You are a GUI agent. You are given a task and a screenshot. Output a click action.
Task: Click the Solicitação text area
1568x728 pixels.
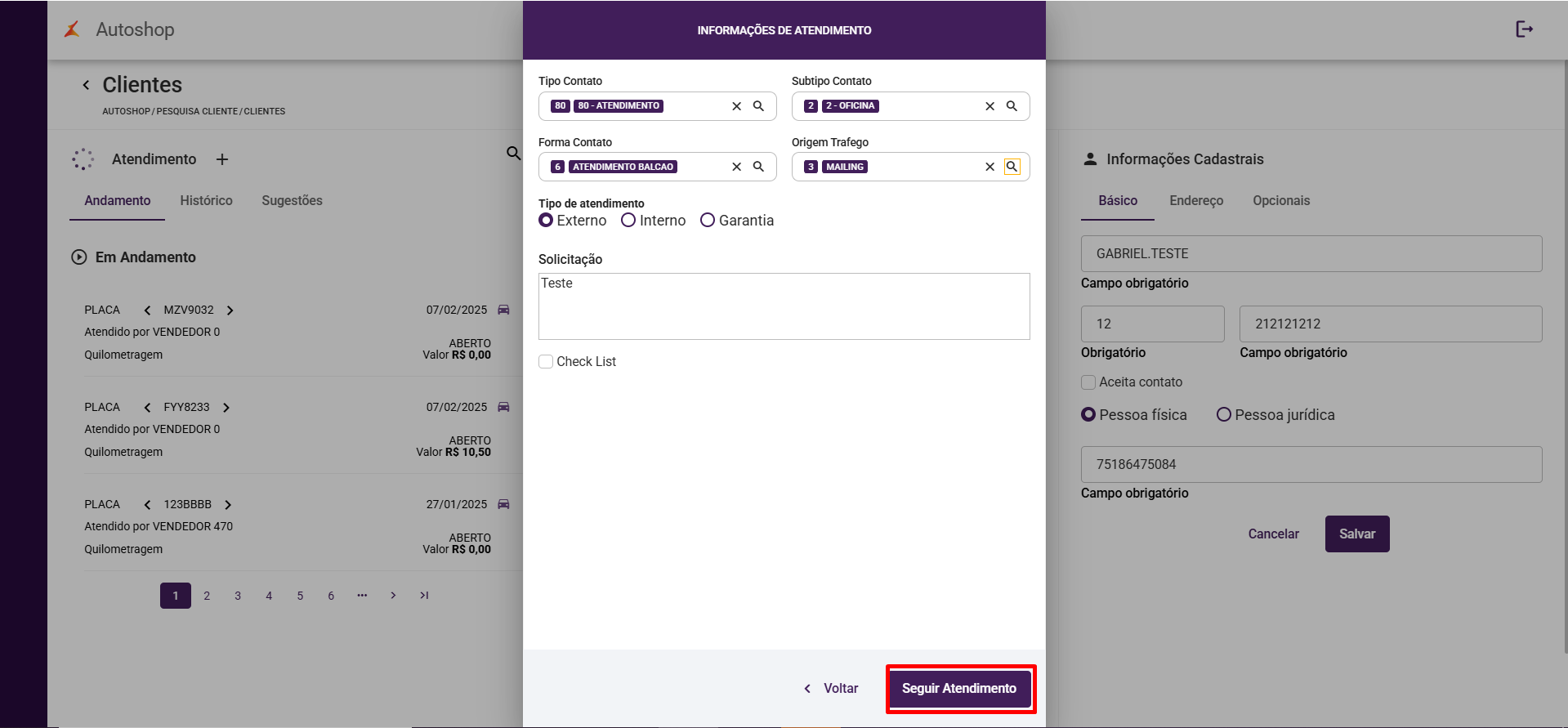click(x=784, y=306)
